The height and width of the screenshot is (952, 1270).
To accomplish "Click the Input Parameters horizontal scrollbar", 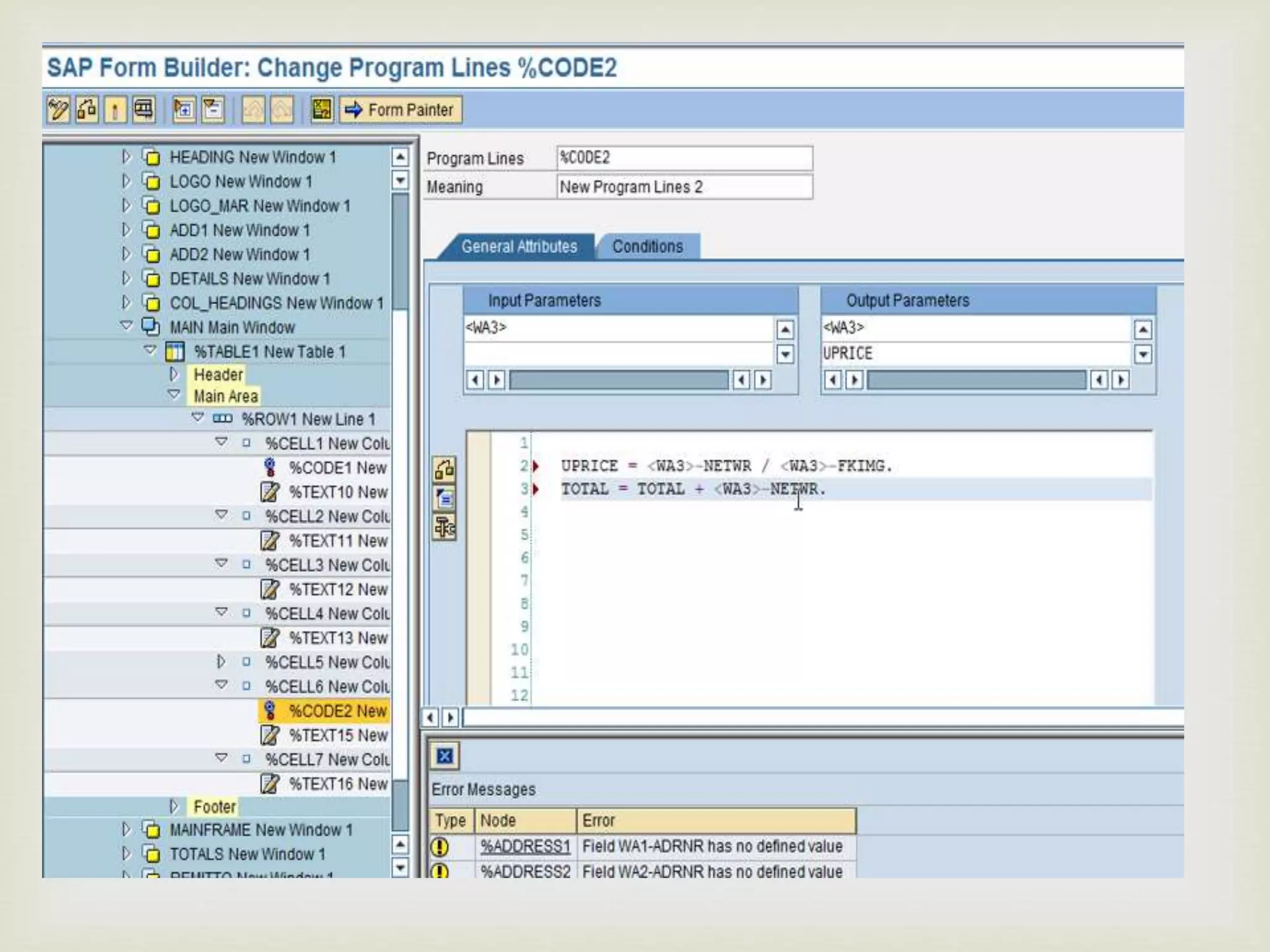I will click(618, 380).
